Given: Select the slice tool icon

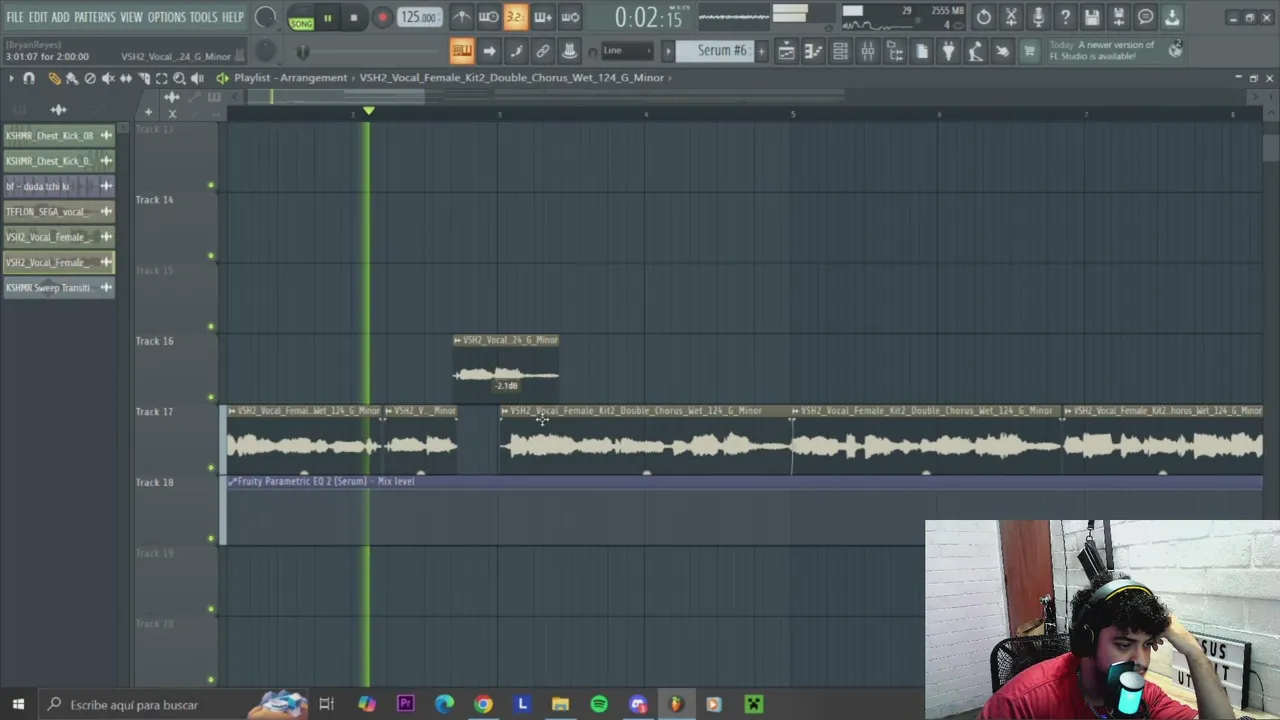Looking at the screenshot, I should [144, 78].
